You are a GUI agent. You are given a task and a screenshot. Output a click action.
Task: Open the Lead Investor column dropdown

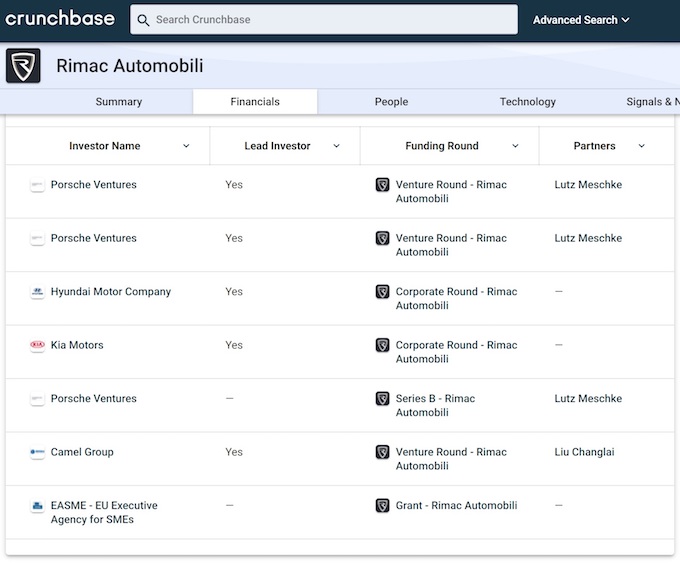coord(336,146)
